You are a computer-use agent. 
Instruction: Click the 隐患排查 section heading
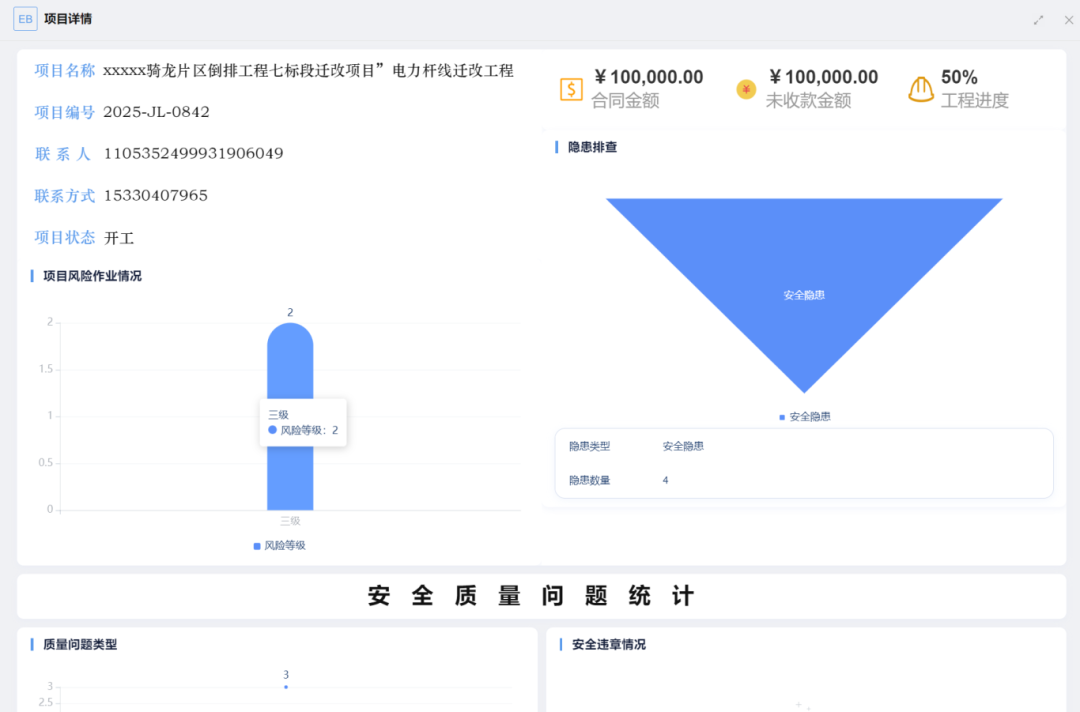tap(592, 147)
